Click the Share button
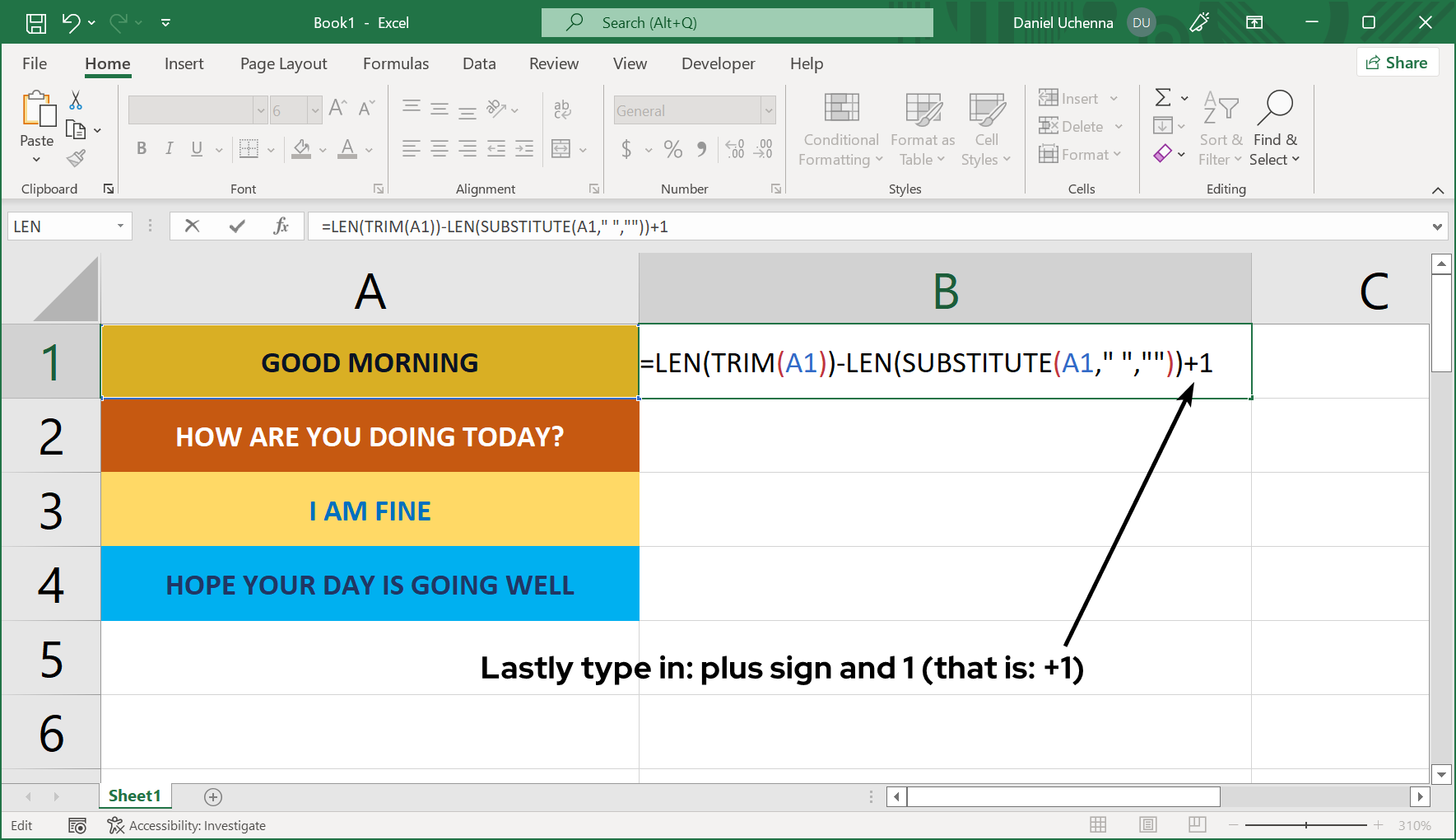 tap(1397, 62)
